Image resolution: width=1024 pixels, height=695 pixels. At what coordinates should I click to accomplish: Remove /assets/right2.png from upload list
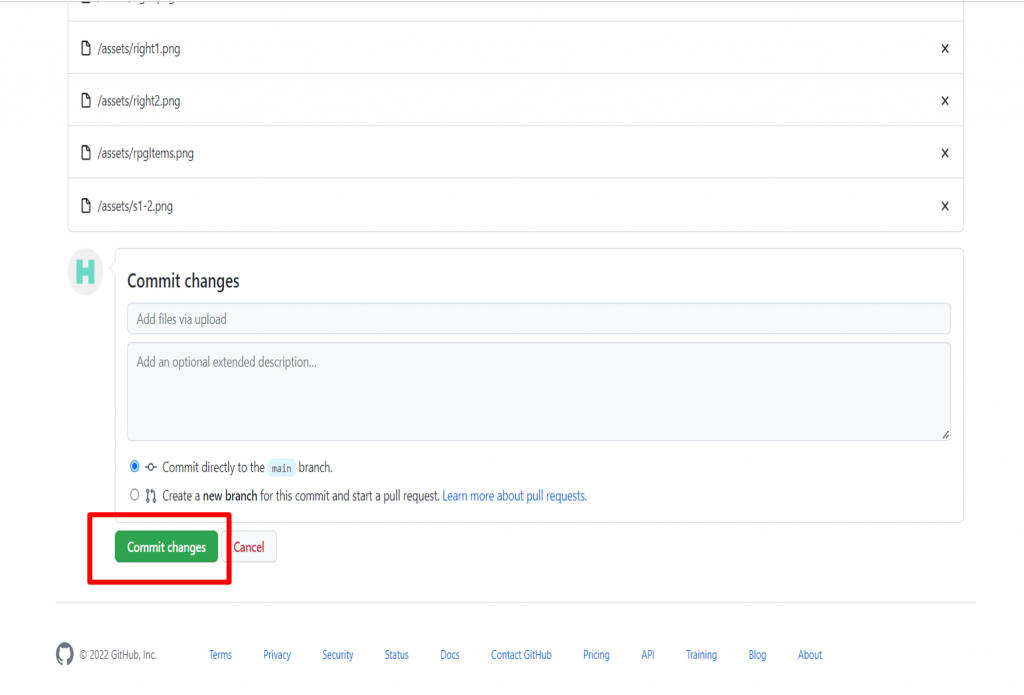pos(944,101)
